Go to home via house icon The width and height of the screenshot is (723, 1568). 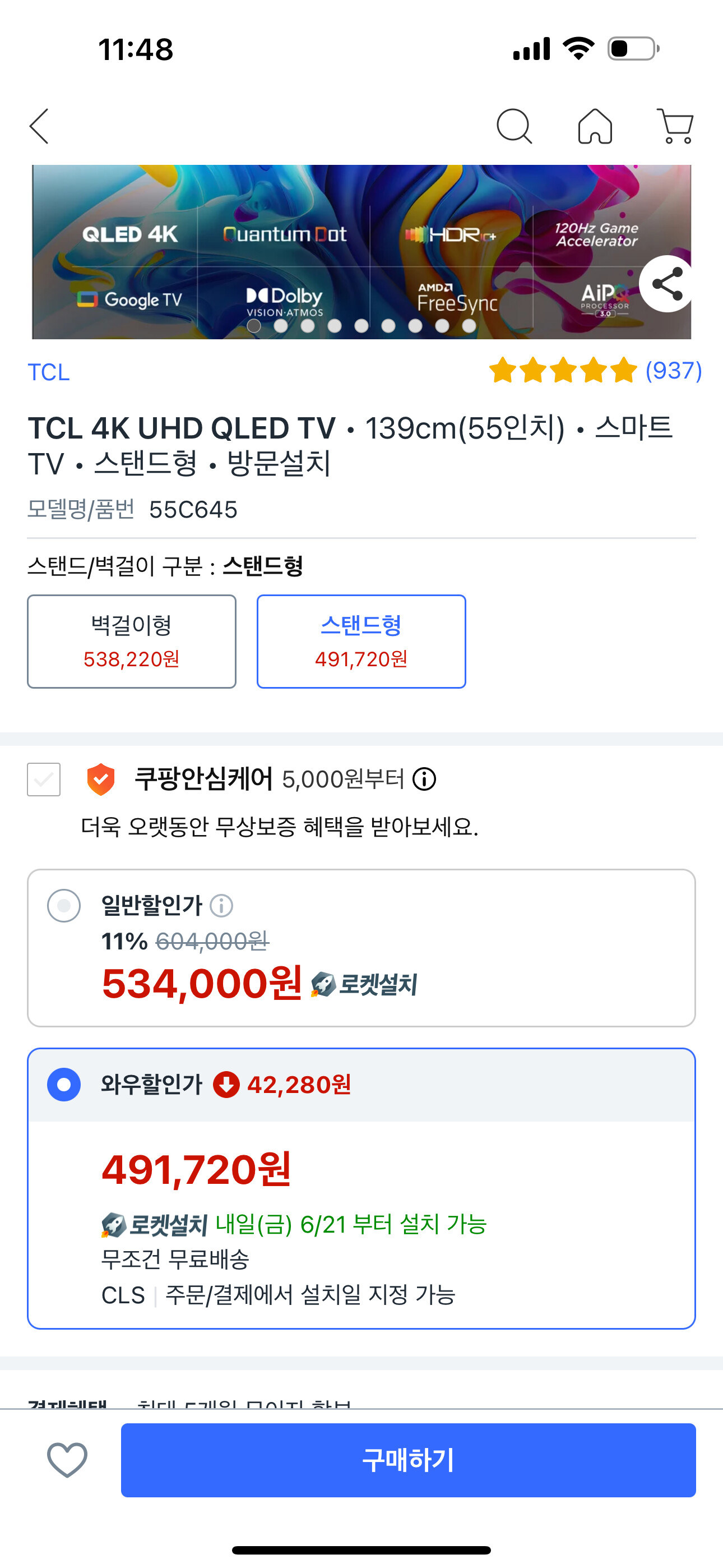pyautogui.click(x=595, y=127)
